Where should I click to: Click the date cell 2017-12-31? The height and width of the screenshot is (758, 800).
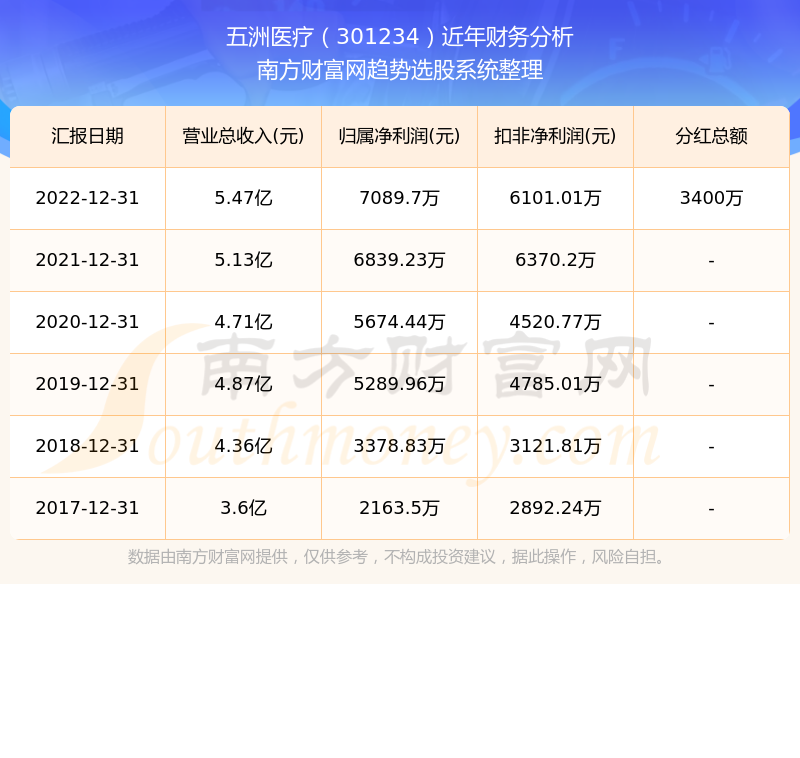pyautogui.click(x=87, y=509)
